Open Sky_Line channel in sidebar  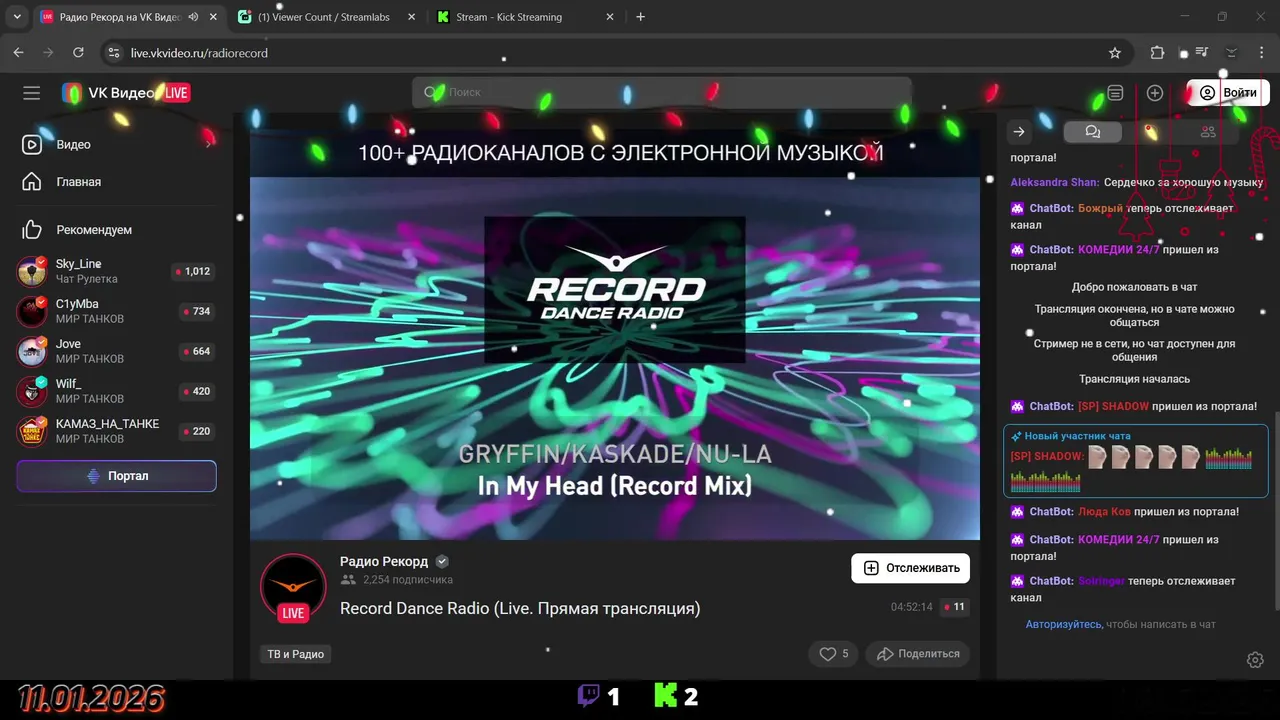[x=116, y=271]
